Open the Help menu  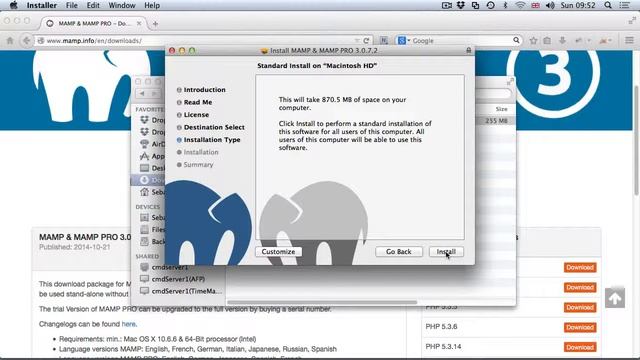152,5
